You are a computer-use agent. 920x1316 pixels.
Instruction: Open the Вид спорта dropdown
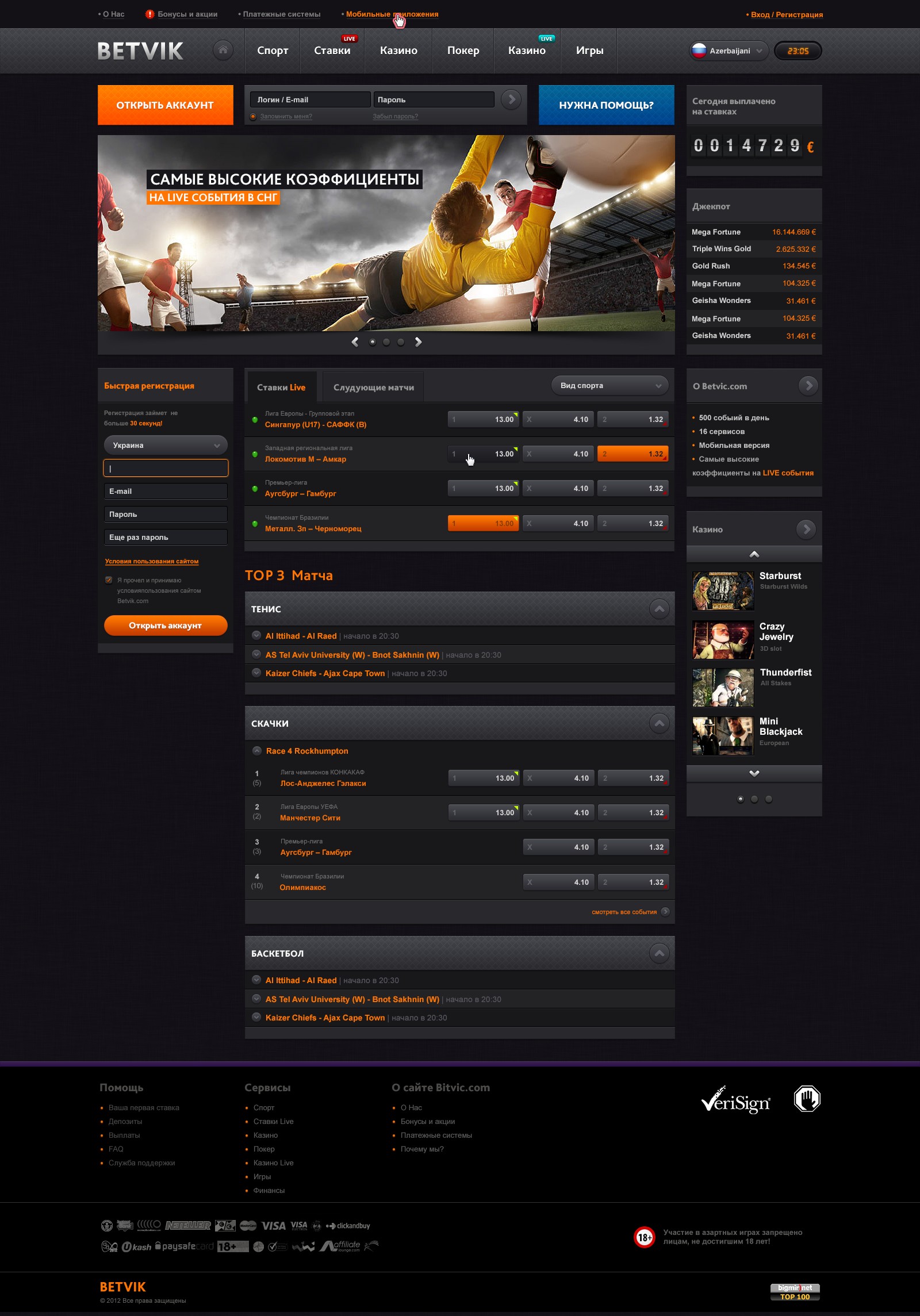[609, 385]
